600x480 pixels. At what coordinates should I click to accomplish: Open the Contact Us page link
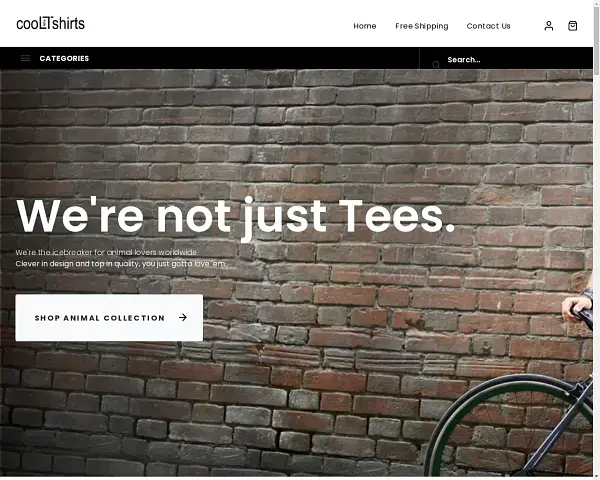(x=488, y=26)
